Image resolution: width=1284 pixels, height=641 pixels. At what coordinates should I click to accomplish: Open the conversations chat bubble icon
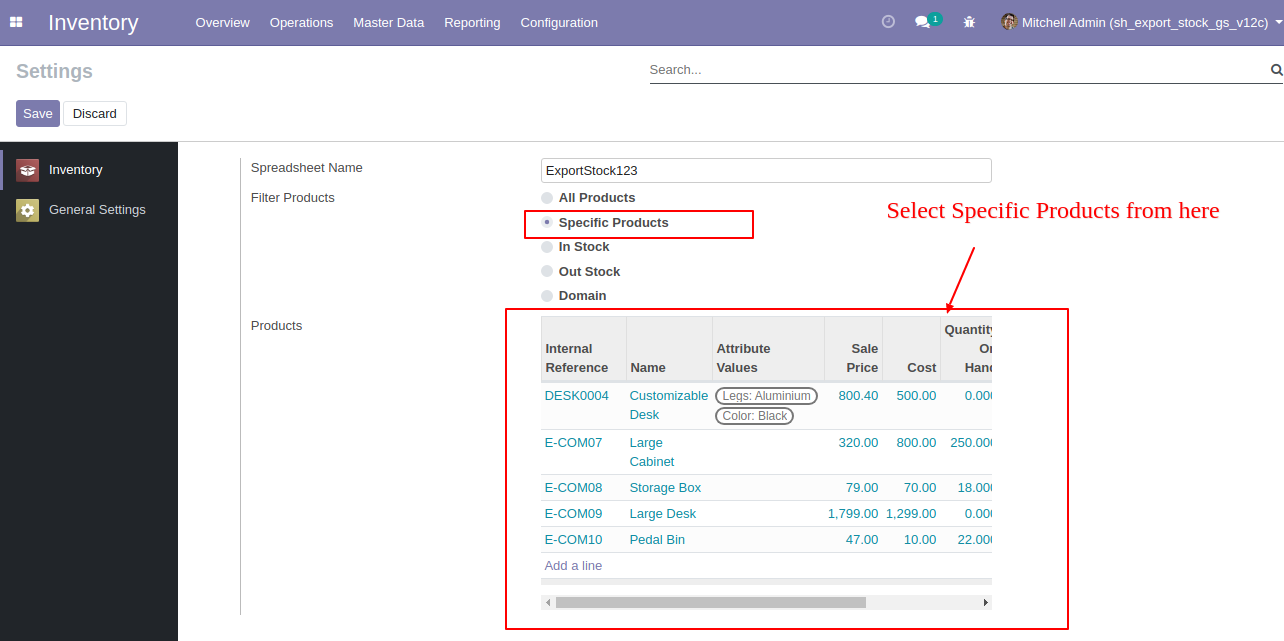tap(922, 22)
